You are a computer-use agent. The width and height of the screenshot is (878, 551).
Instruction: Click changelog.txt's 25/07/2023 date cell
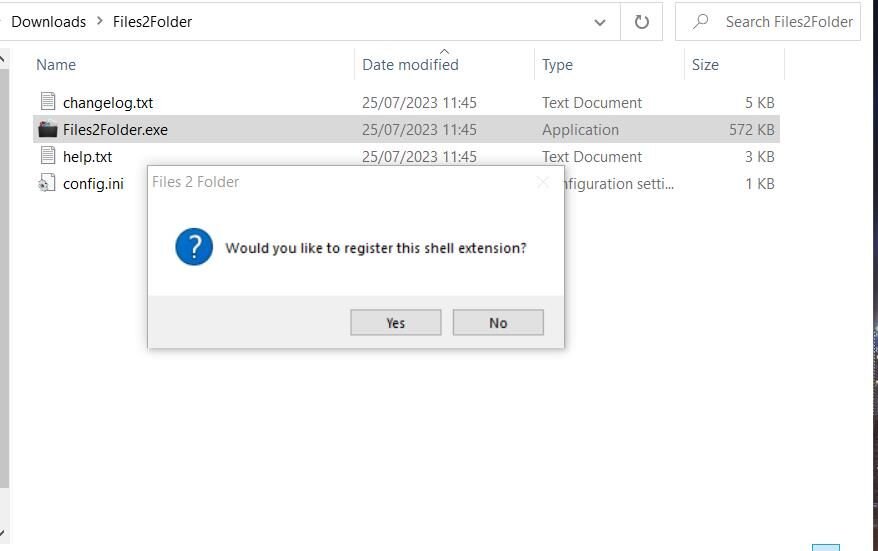tap(419, 102)
